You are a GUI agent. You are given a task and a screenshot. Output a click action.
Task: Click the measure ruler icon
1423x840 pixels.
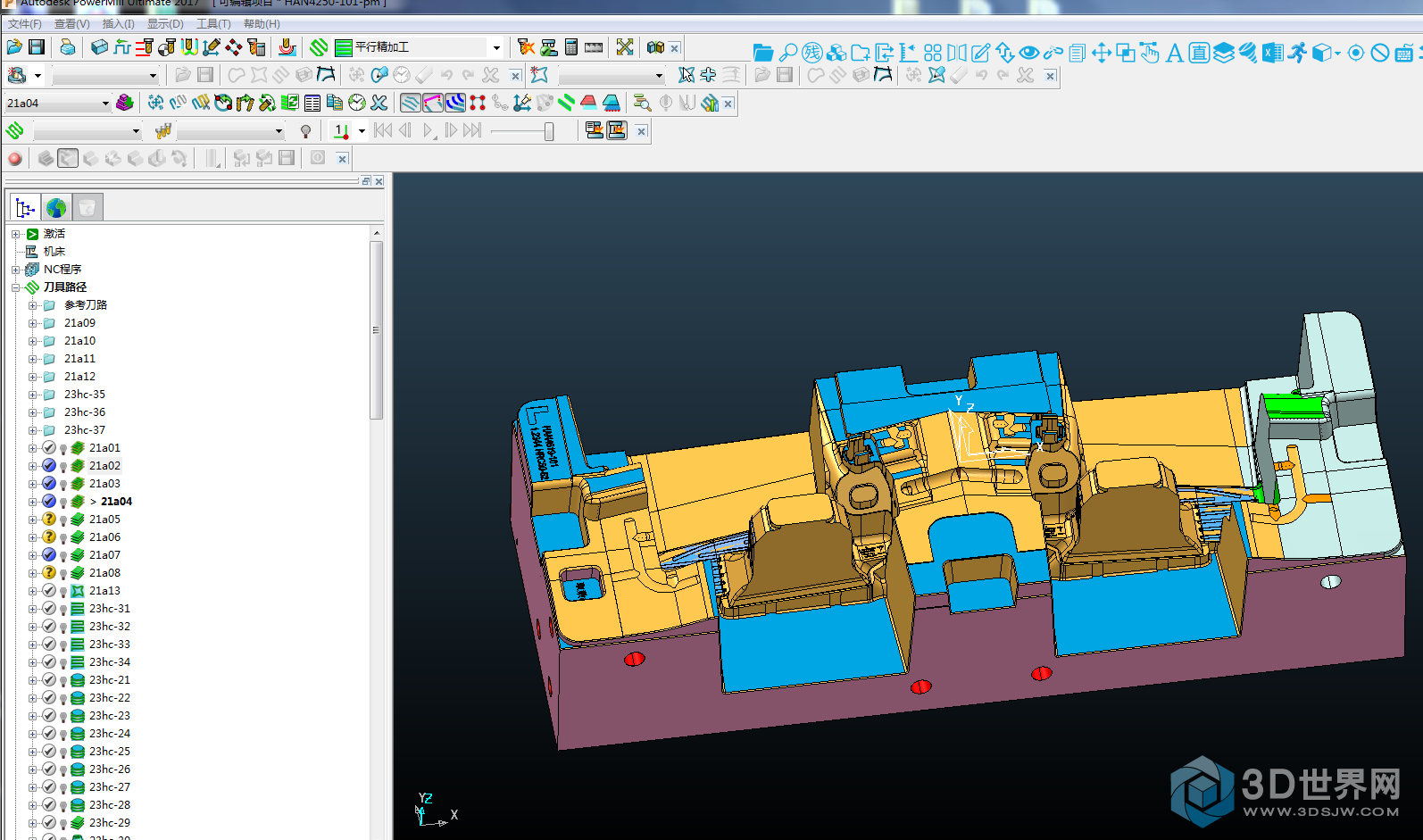[x=594, y=47]
